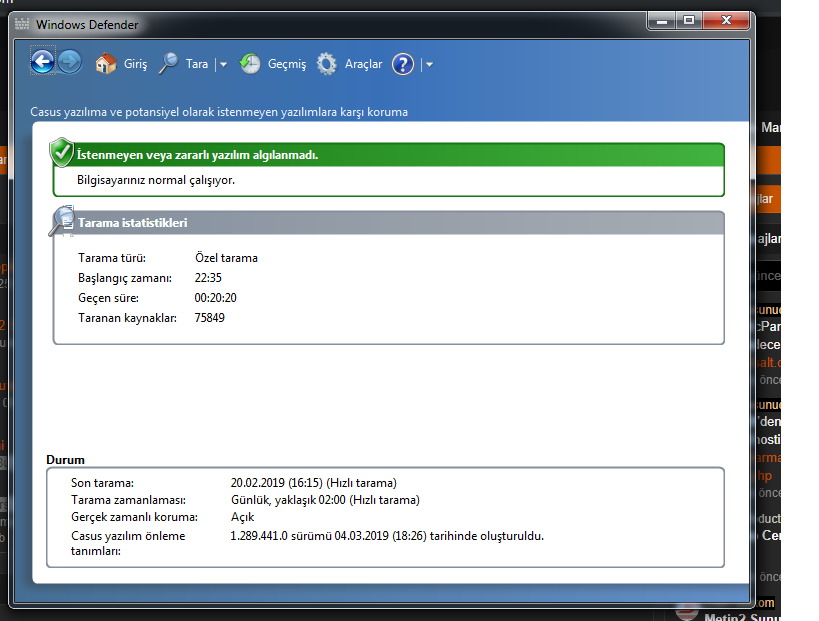Screen dimensions: 819x621
Task: Open the Giriş home icon
Action: pos(106,64)
